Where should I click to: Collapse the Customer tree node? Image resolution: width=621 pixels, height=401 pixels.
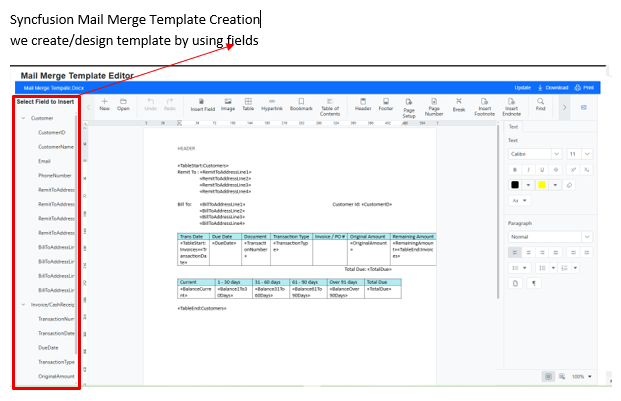(23, 118)
